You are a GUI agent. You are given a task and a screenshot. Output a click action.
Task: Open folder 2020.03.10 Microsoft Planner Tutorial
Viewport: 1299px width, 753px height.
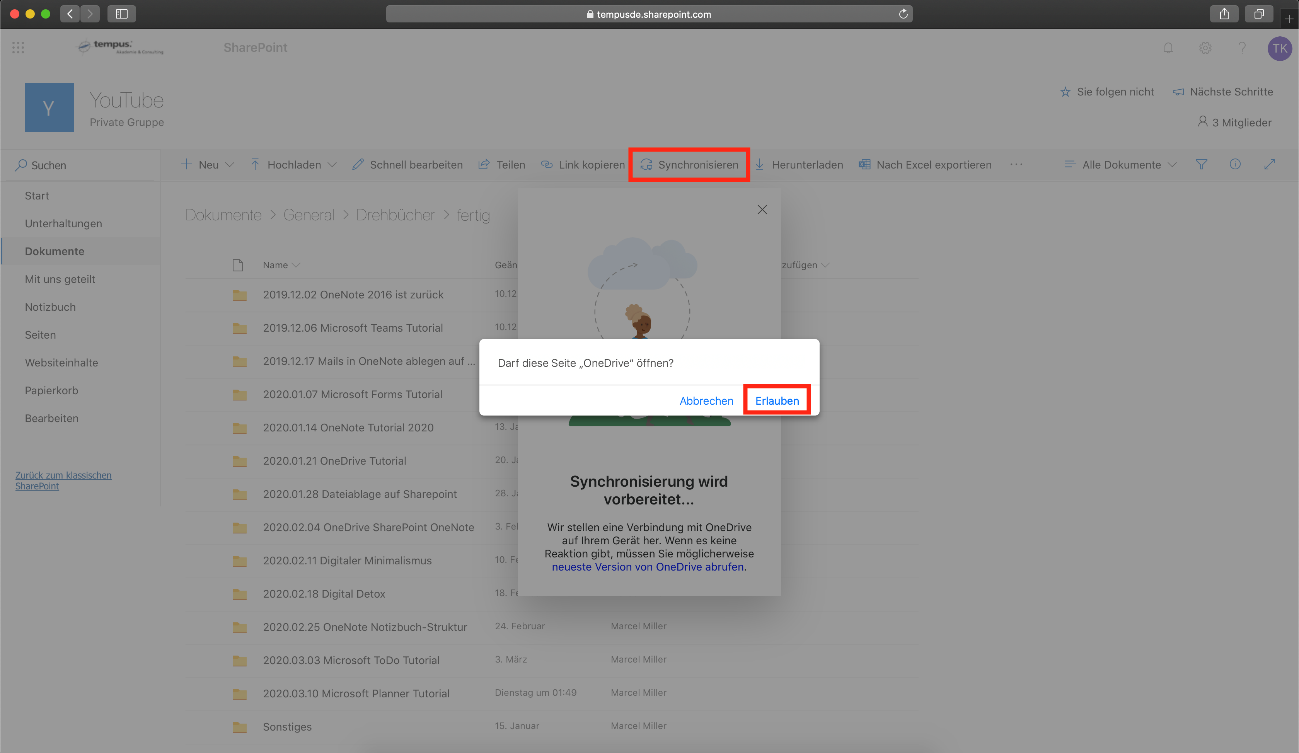[356, 694]
